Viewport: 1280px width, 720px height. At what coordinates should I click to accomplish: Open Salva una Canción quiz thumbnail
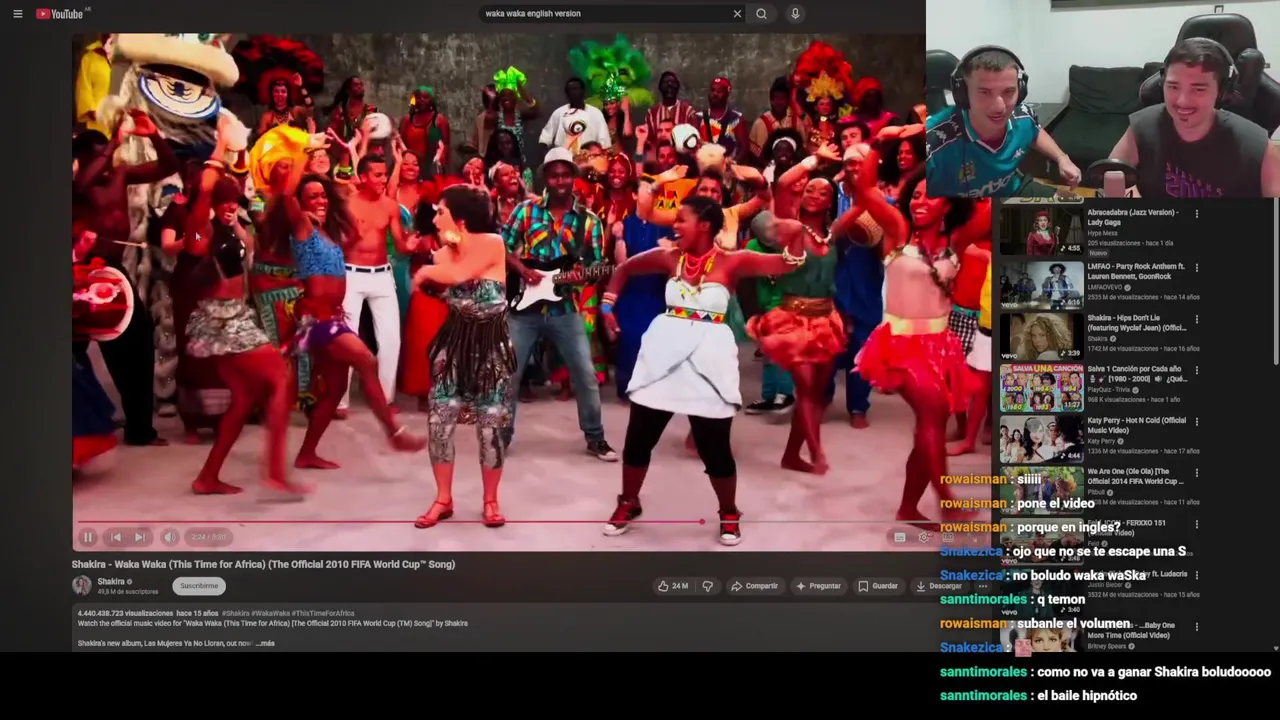1041,388
